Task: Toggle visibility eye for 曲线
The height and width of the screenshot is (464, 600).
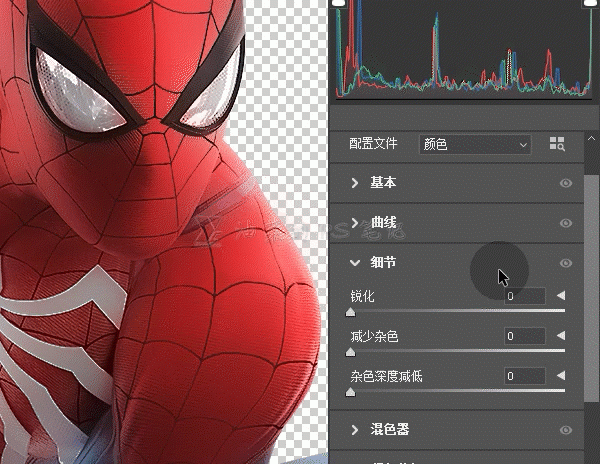Action: click(x=566, y=223)
